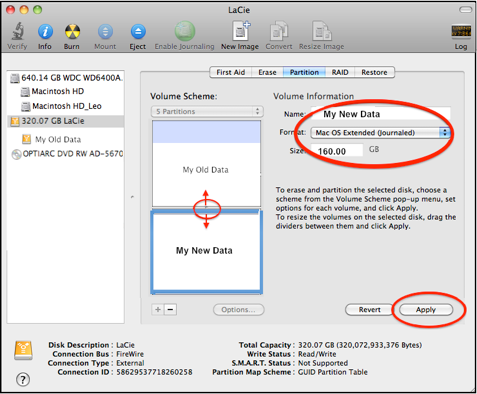Select the 320.07 GB LaCie disk
Screen dimensions: 477x394
[x=66, y=121]
